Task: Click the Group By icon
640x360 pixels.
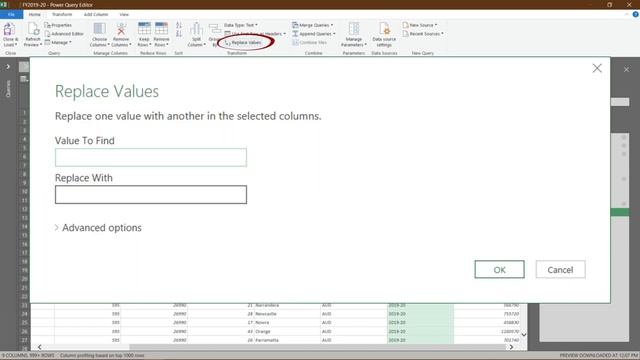Action: tap(214, 29)
